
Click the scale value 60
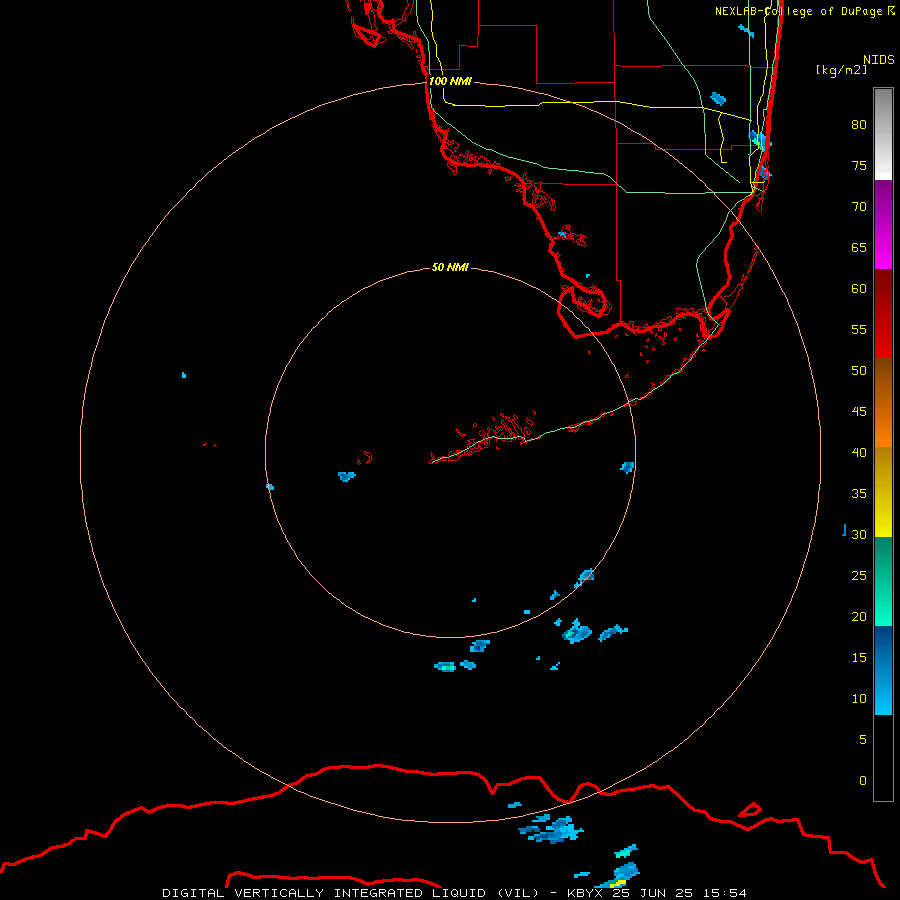pos(859,289)
